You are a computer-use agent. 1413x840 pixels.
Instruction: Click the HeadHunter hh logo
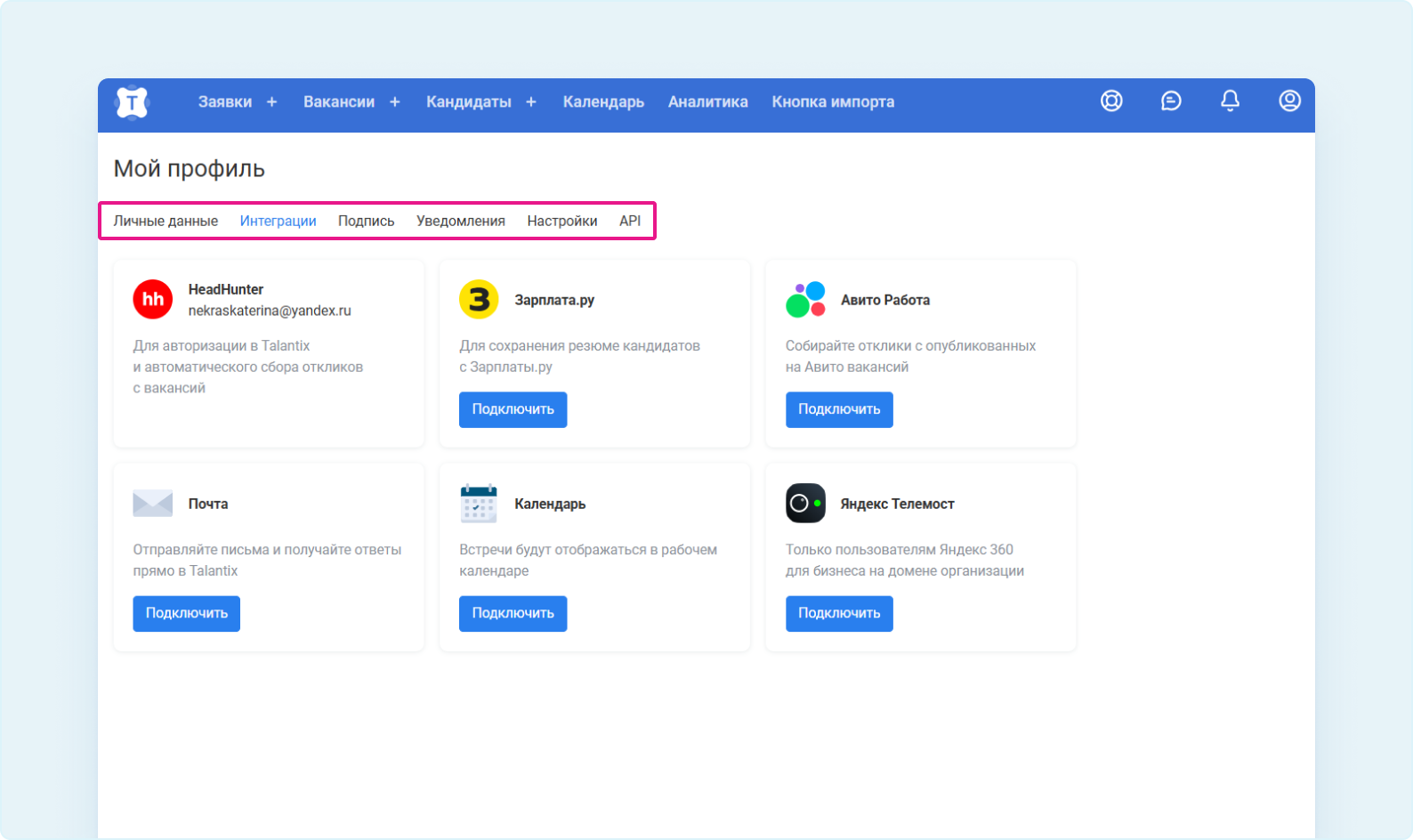(x=153, y=299)
